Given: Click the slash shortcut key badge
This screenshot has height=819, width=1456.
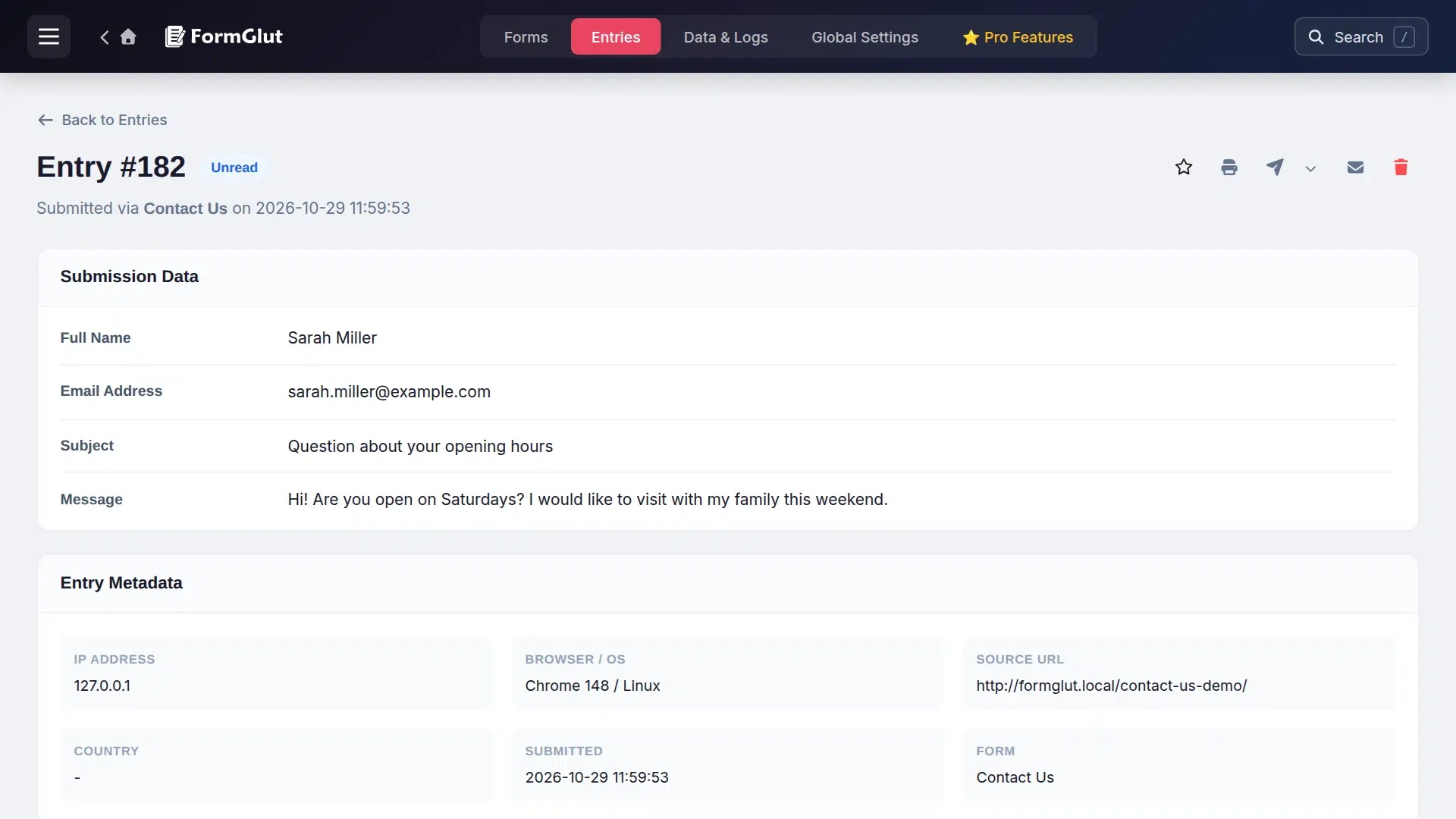Looking at the screenshot, I should click(1404, 37).
